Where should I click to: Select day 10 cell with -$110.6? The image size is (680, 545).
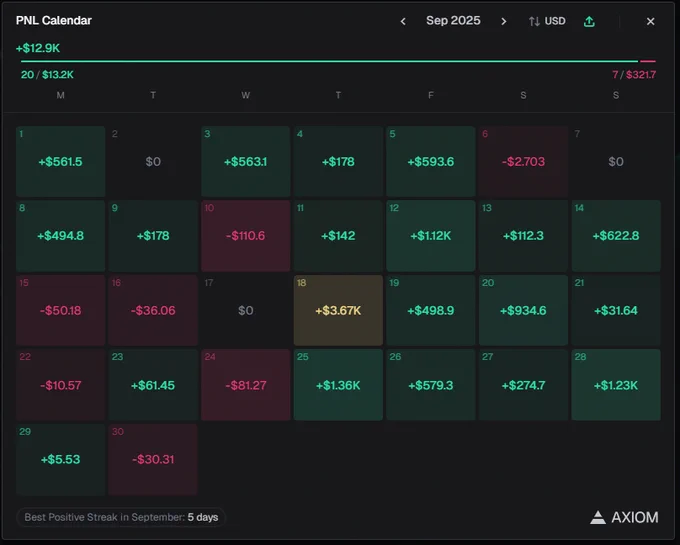tap(245, 236)
